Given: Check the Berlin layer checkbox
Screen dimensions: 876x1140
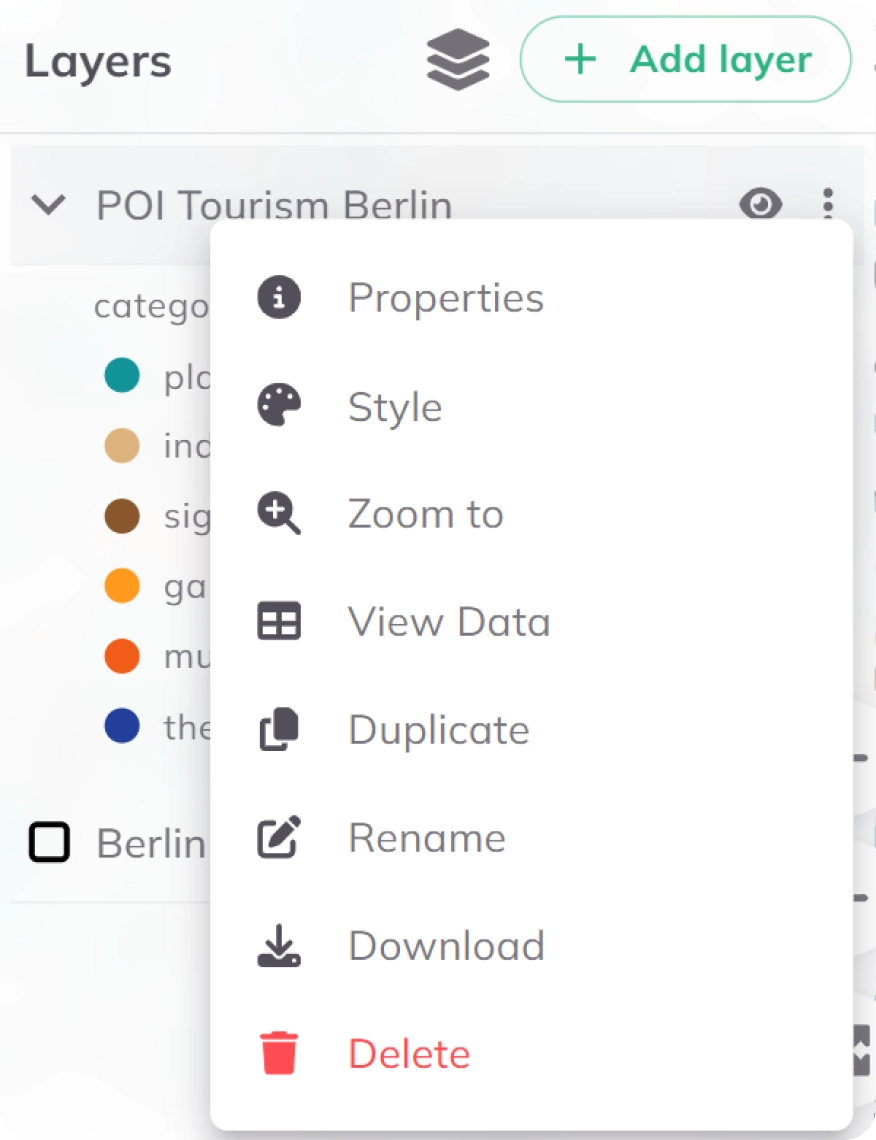Looking at the screenshot, I should tap(47, 843).
